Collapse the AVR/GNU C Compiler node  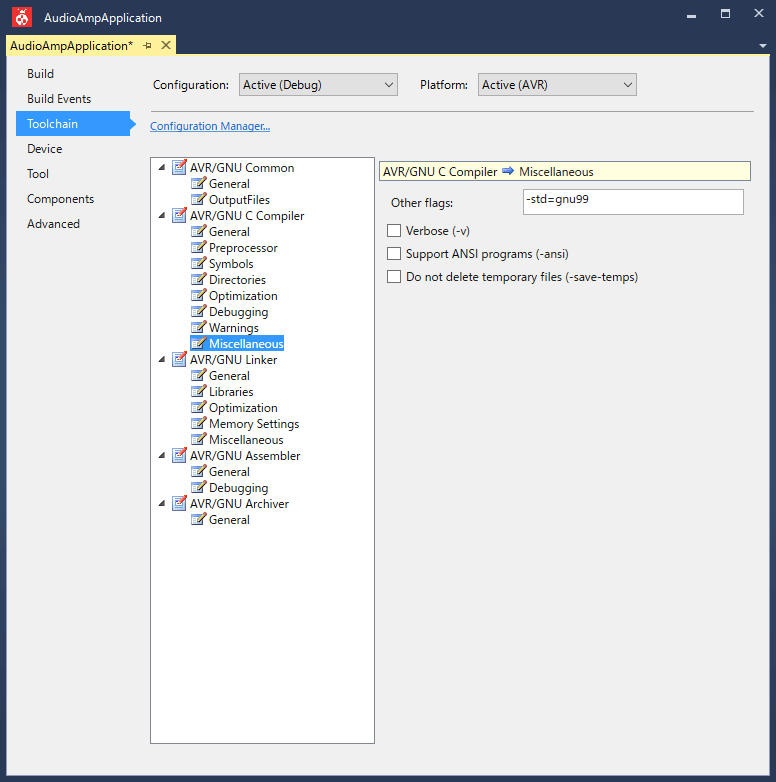click(x=162, y=215)
